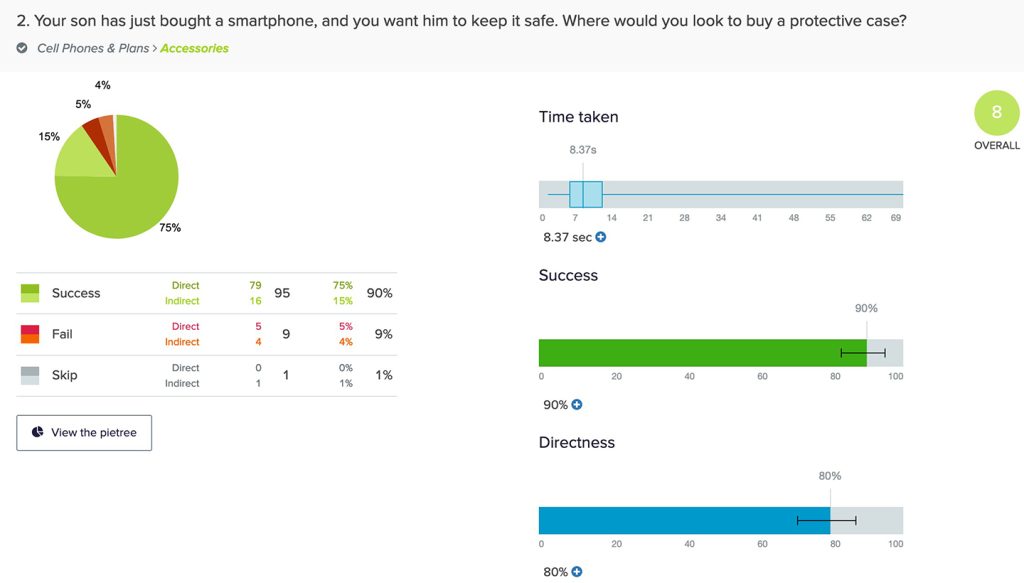Click the Cell Phones & Plans breadcrumb
1024x583 pixels.
coord(93,48)
